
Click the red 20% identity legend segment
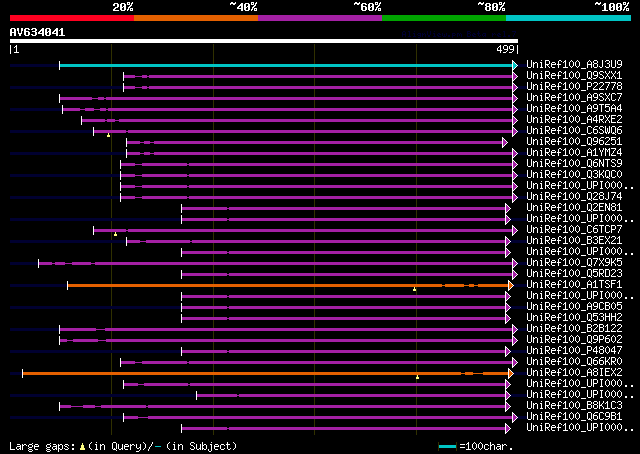click(72, 18)
